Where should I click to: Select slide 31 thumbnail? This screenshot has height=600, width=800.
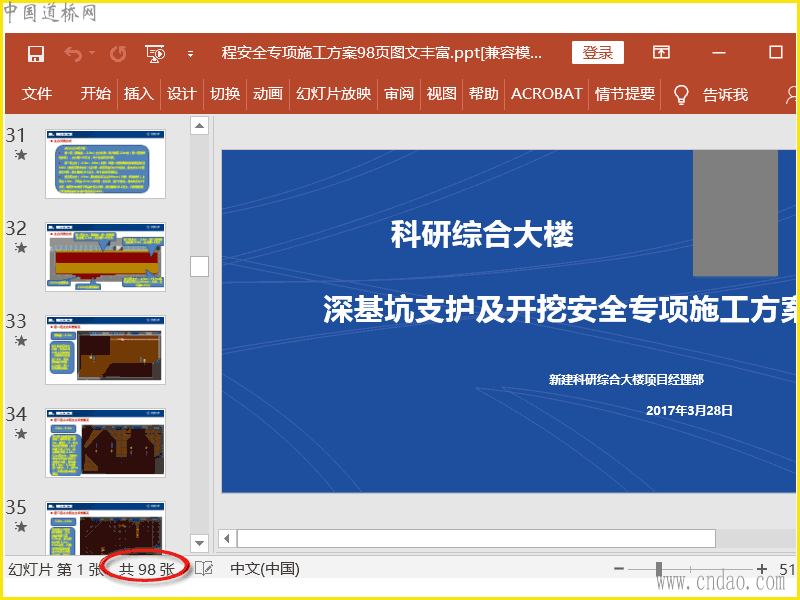point(106,164)
